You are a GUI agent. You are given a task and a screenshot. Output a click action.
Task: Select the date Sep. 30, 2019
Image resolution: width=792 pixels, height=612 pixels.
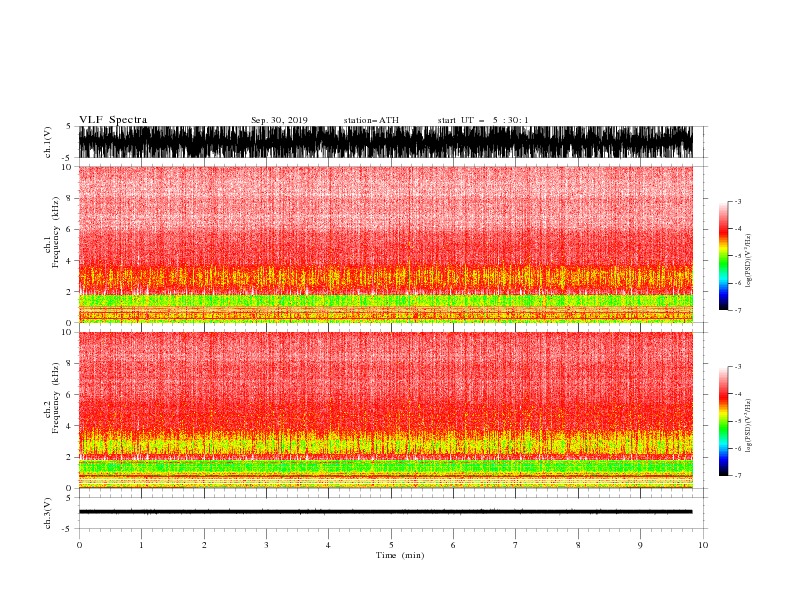(279, 120)
